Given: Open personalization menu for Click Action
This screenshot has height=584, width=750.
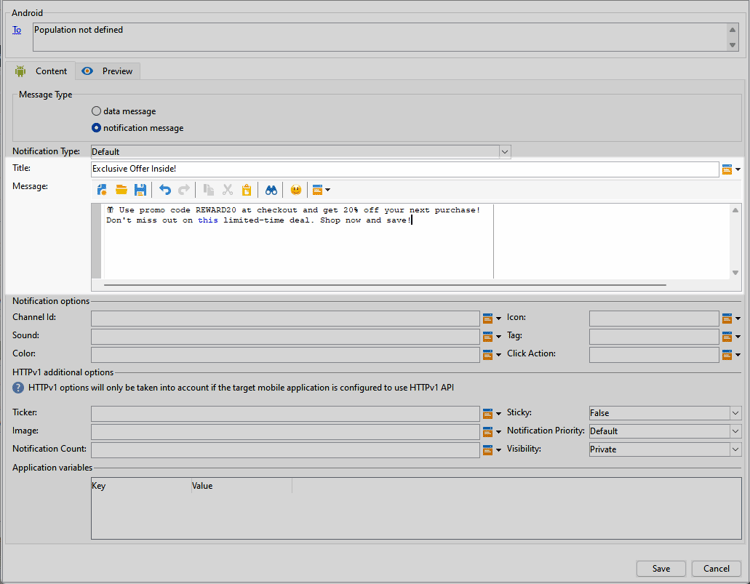Looking at the screenshot, I should (x=731, y=354).
